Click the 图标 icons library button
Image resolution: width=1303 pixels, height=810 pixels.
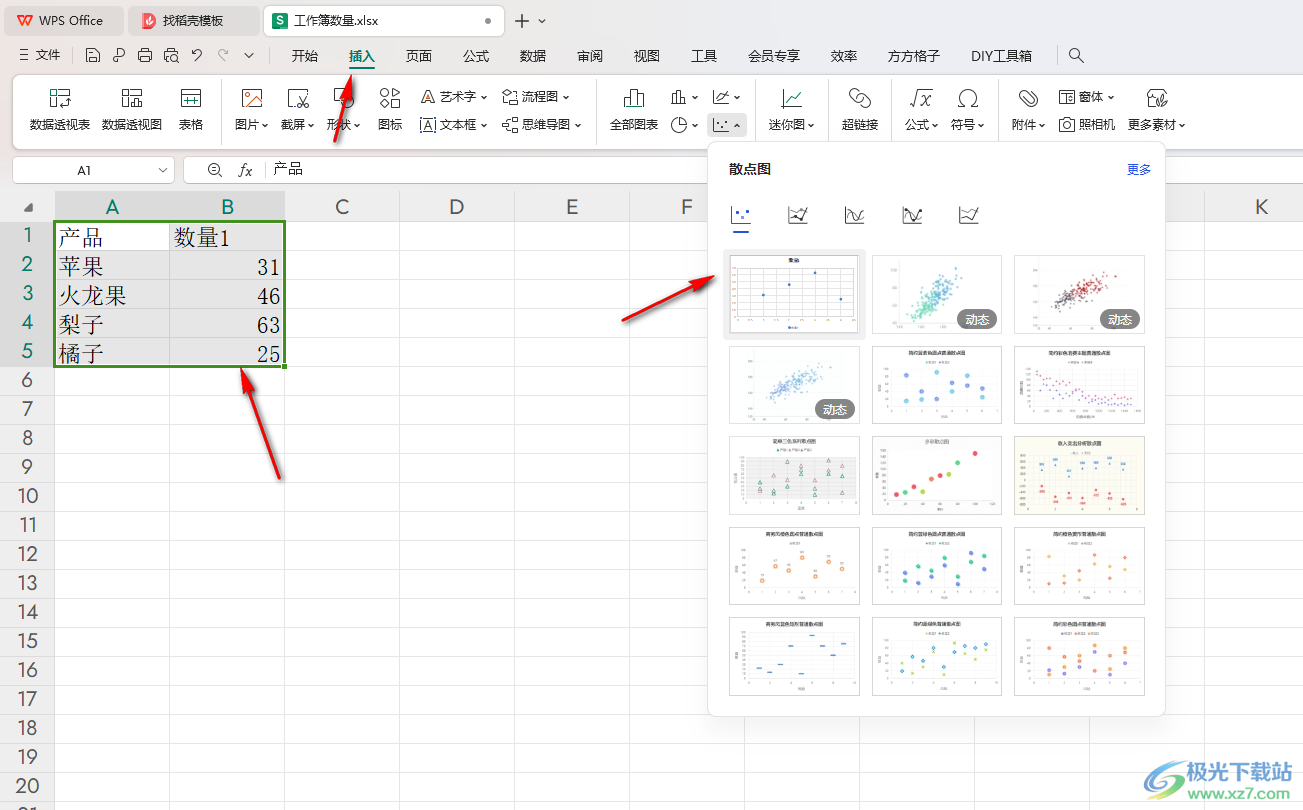390,110
